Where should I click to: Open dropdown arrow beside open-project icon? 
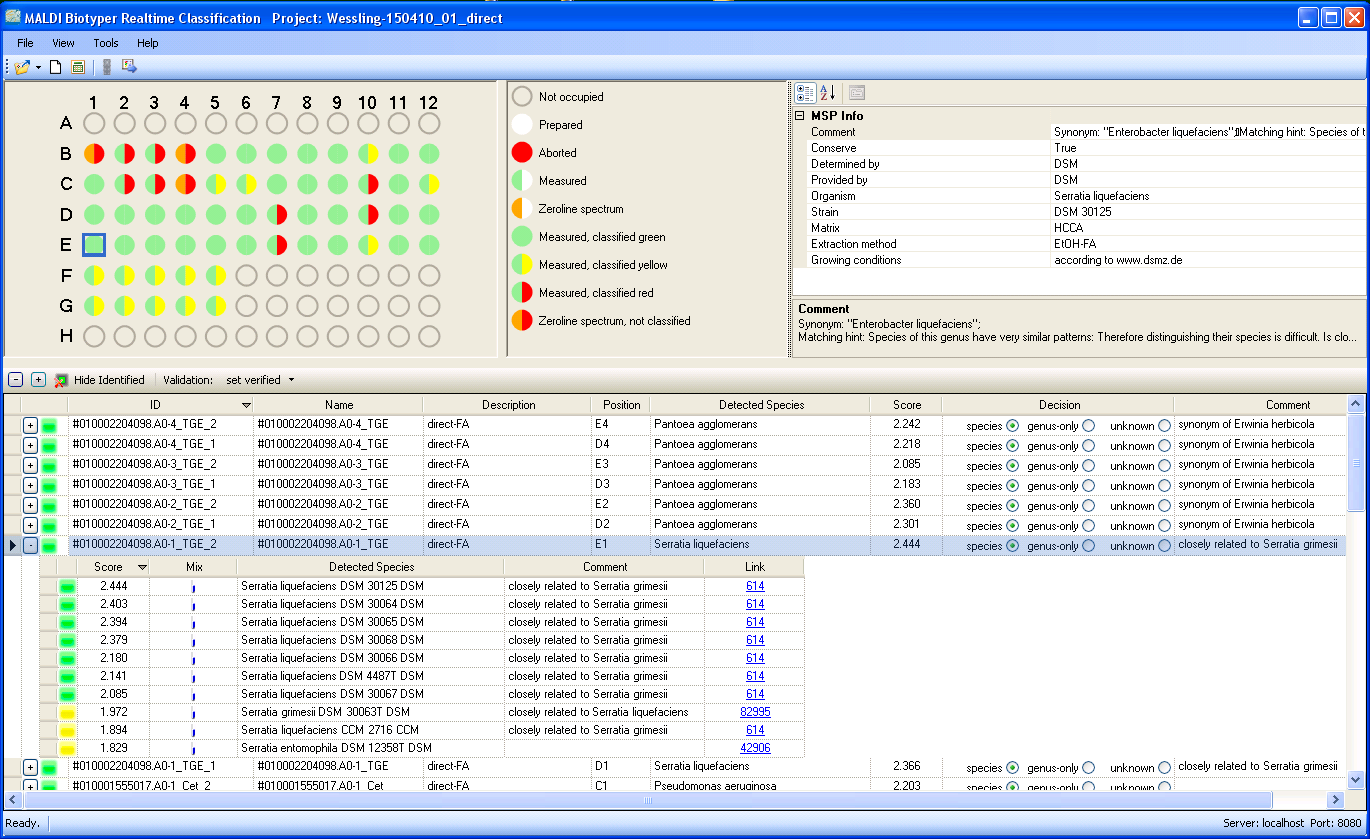(x=39, y=67)
